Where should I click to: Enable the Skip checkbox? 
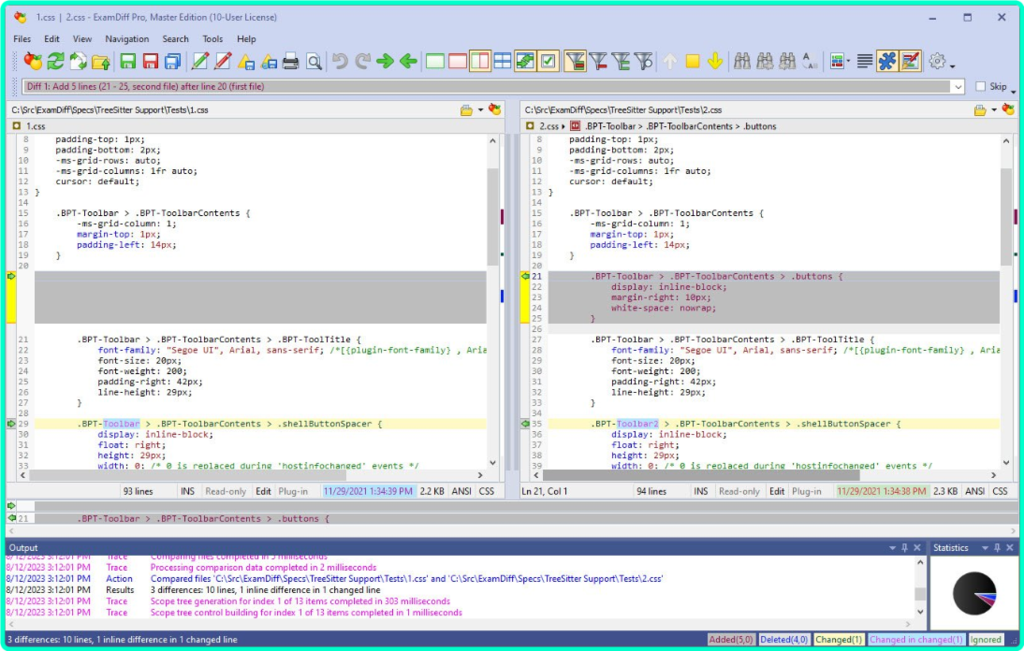click(980, 87)
